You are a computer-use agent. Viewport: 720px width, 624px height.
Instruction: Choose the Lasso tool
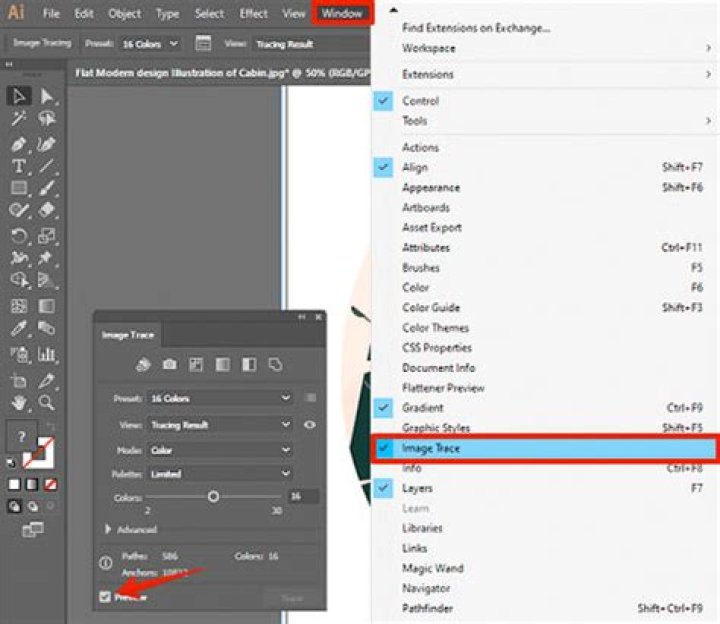pyautogui.click(x=46, y=118)
